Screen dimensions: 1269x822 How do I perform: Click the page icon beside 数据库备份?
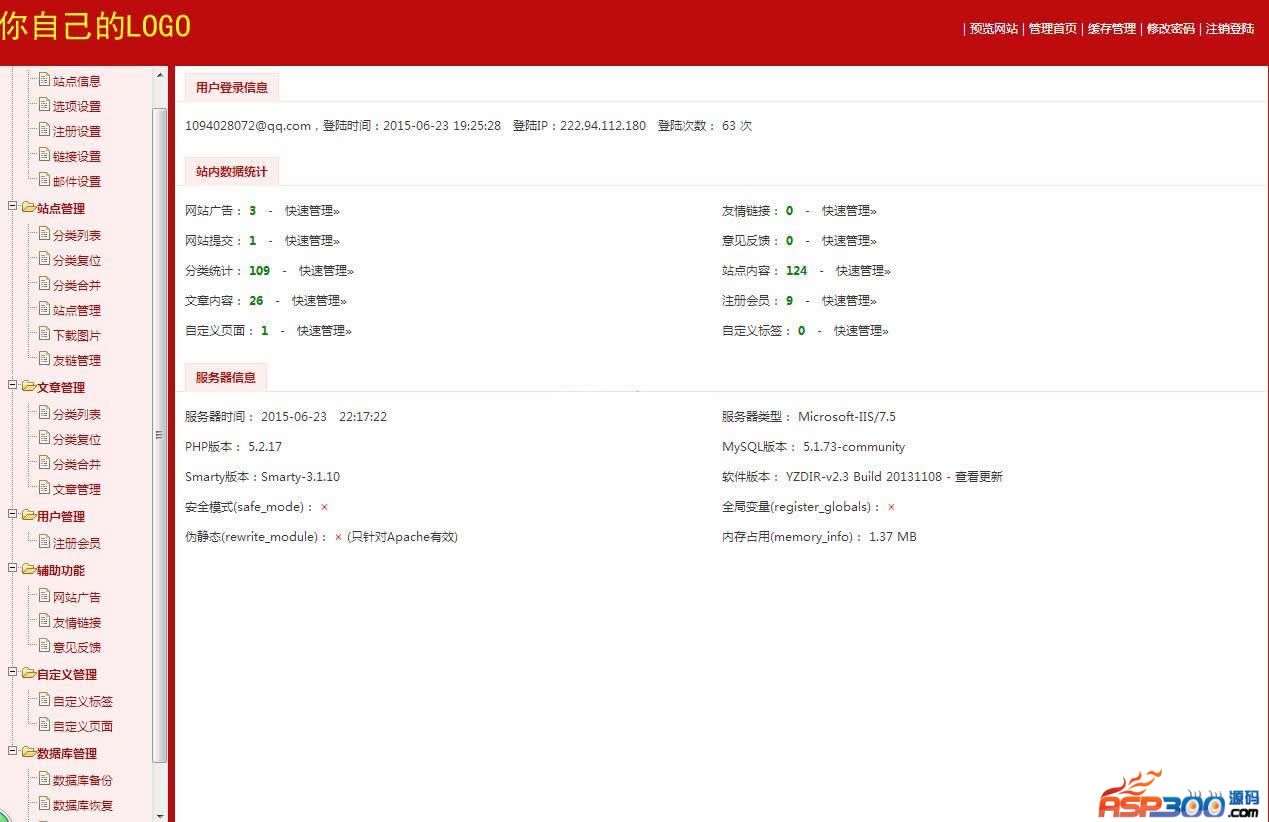tap(44, 779)
